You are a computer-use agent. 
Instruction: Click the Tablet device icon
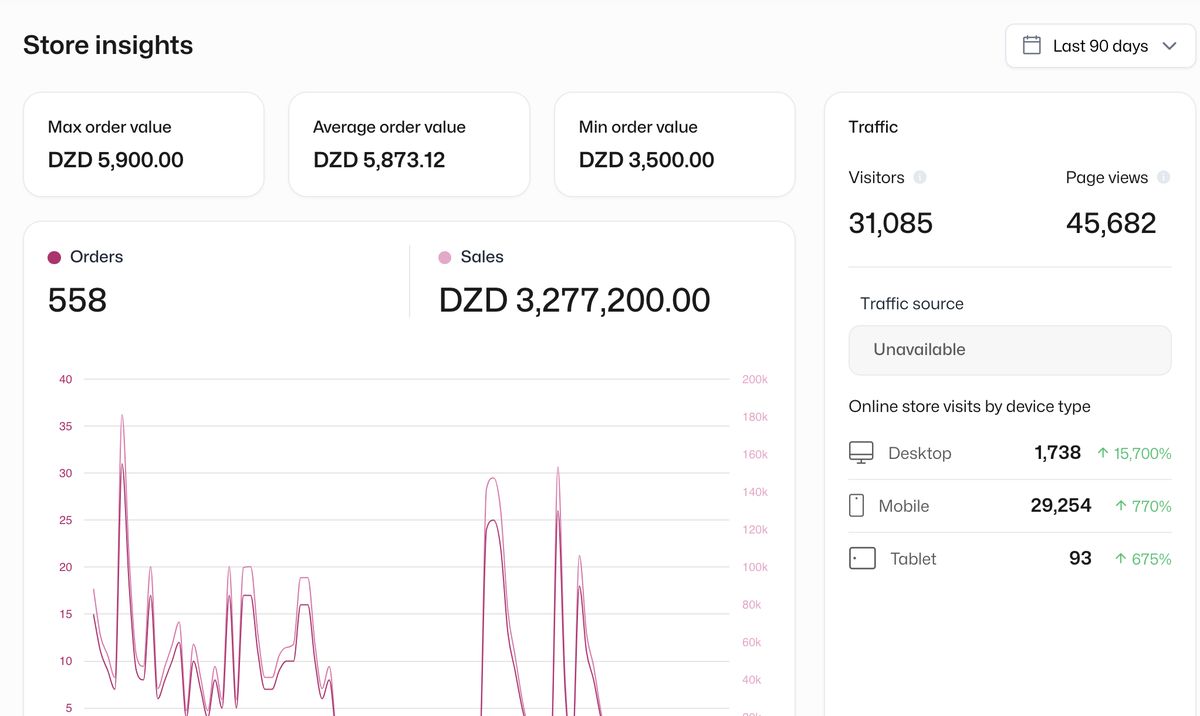pos(862,558)
